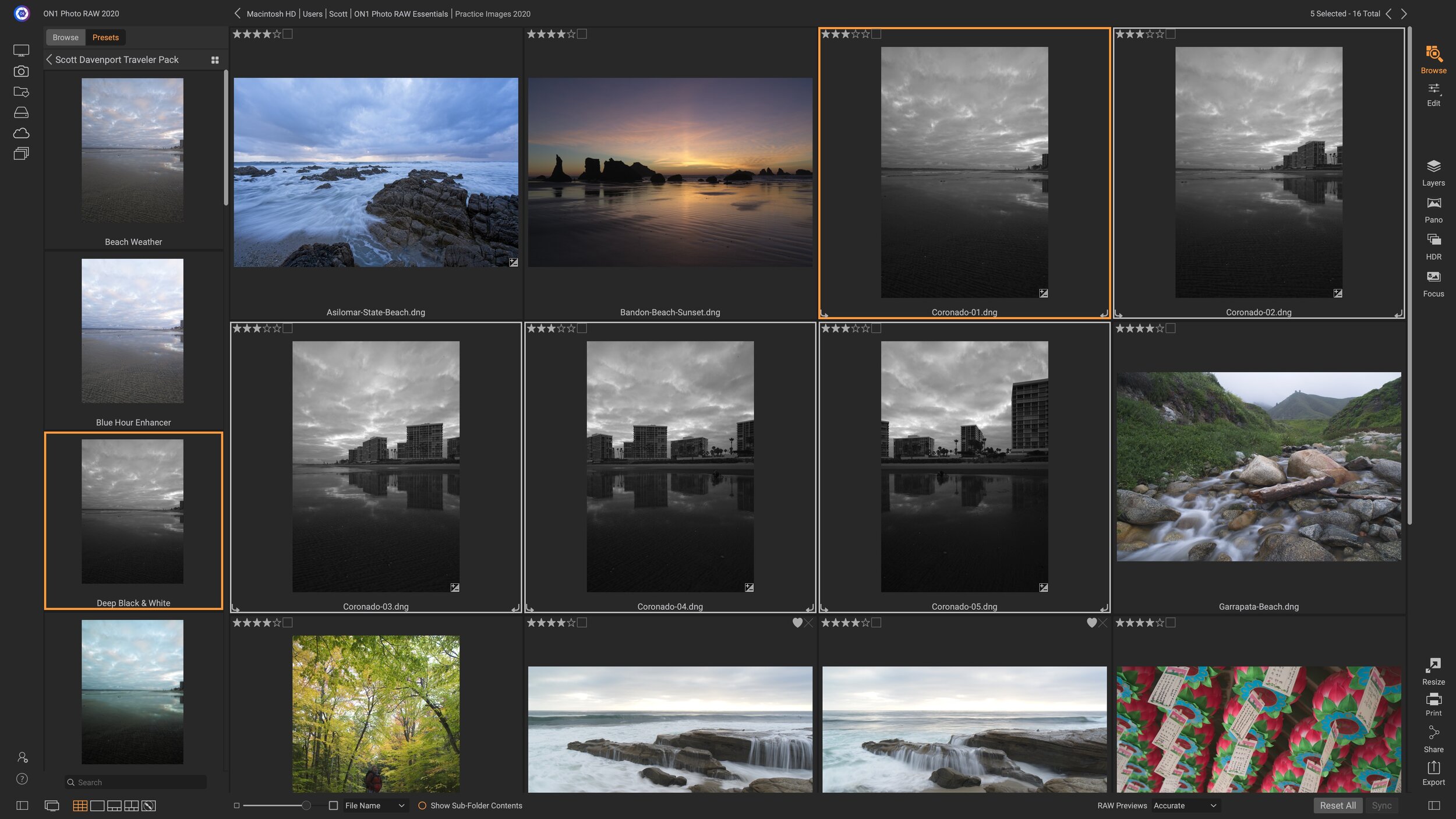Image resolution: width=1456 pixels, height=819 pixels.
Task: Go back from Scott Davenport Traveler Pack
Action: 50,59
